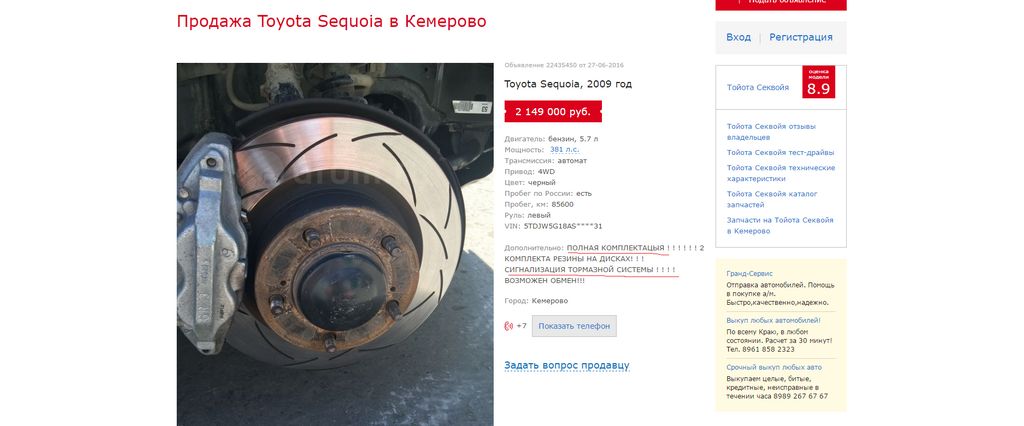The height and width of the screenshot is (426, 1024).
Task: Open the brake disc photo thumbnail
Action: (x=335, y=244)
